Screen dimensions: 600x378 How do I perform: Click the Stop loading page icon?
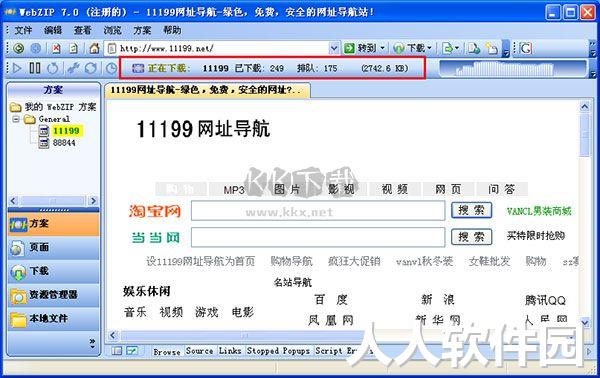point(56,48)
